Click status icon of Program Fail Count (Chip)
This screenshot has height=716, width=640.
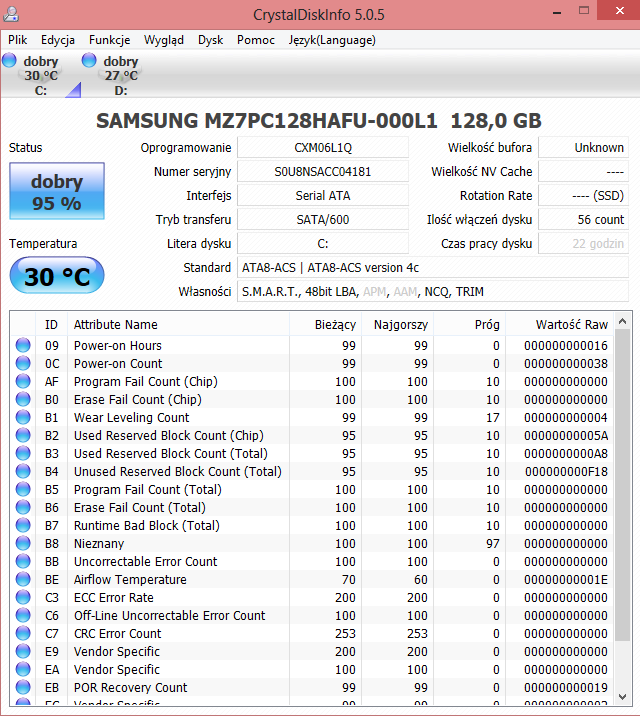[23, 381]
